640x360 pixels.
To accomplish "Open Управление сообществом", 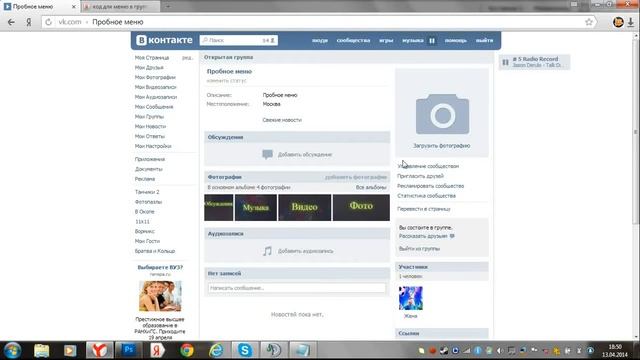I will (x=428, y=166).
